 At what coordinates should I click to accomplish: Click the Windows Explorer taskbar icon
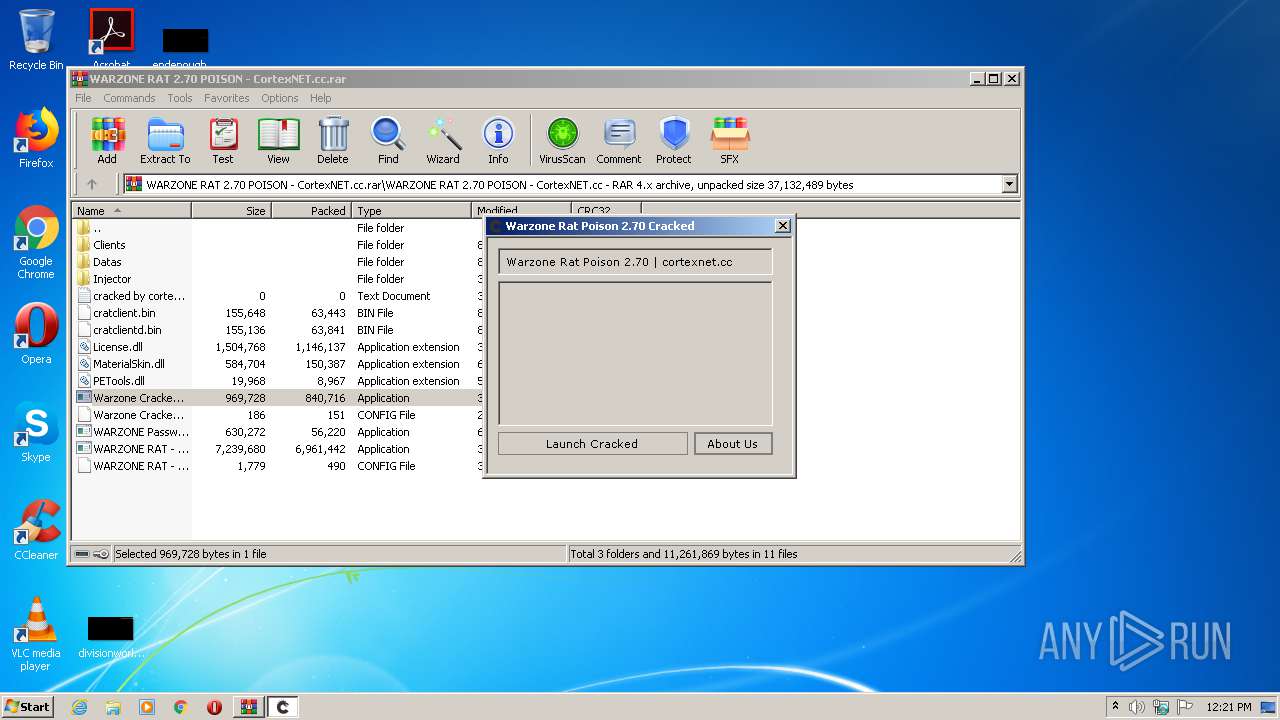point(113,707)
